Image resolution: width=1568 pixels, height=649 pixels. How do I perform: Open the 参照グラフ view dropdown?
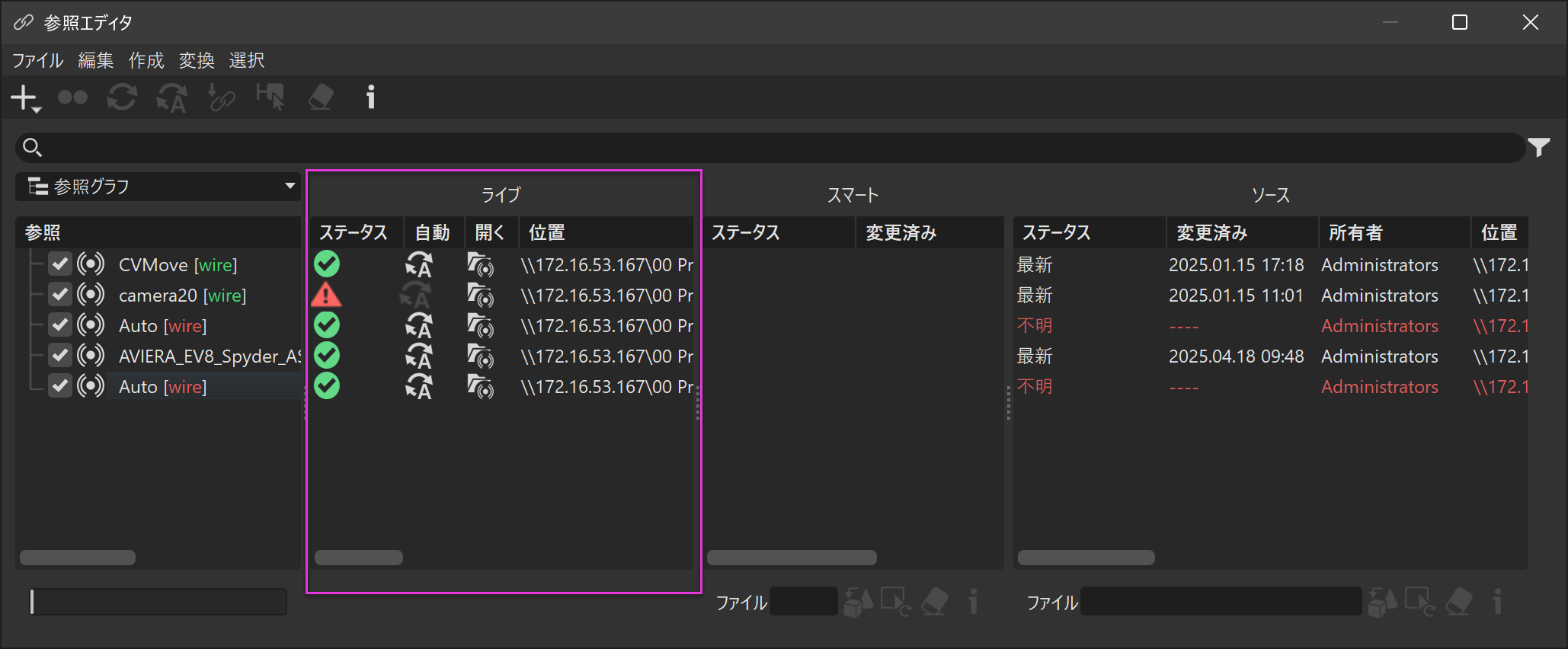tap(158, 187)
